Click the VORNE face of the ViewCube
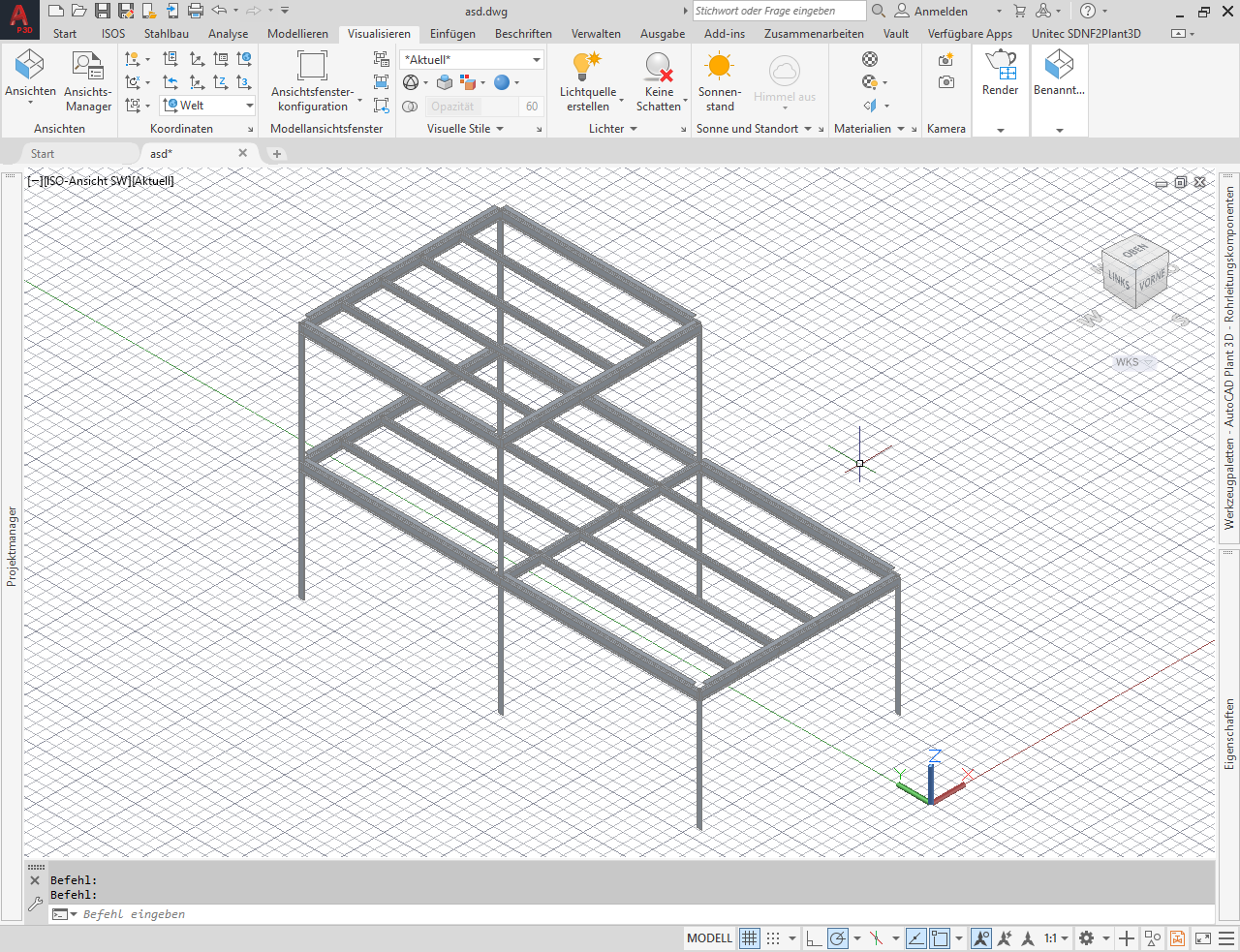Screen dimensions: 1240x952 click(1152, 282)
